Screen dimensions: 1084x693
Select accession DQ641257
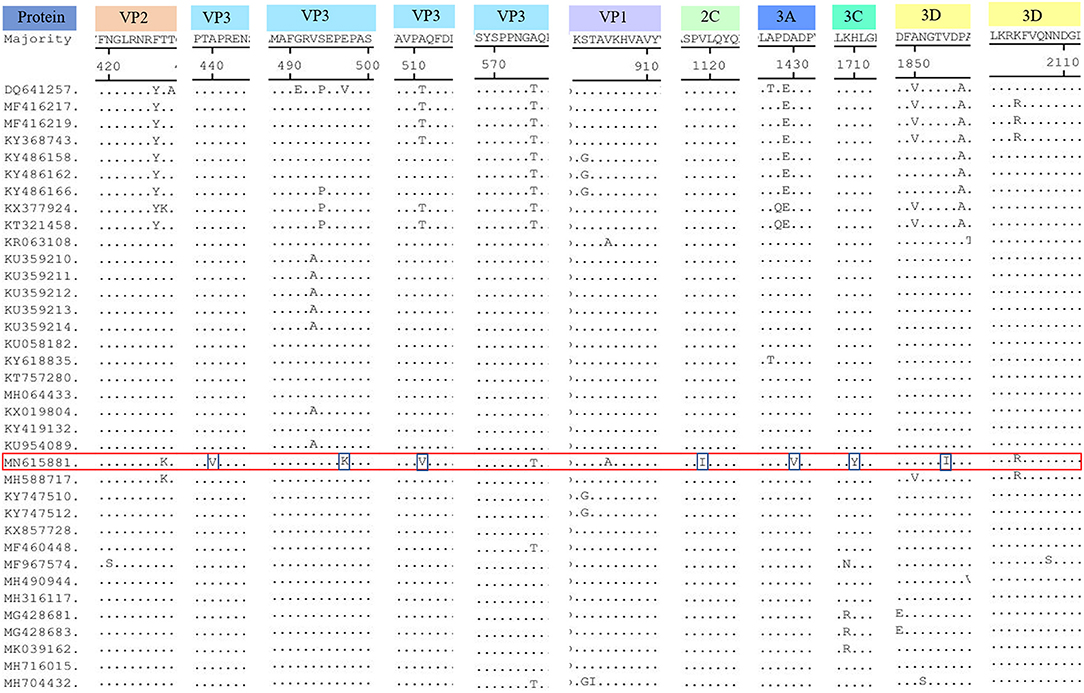(x=41, y=90)
